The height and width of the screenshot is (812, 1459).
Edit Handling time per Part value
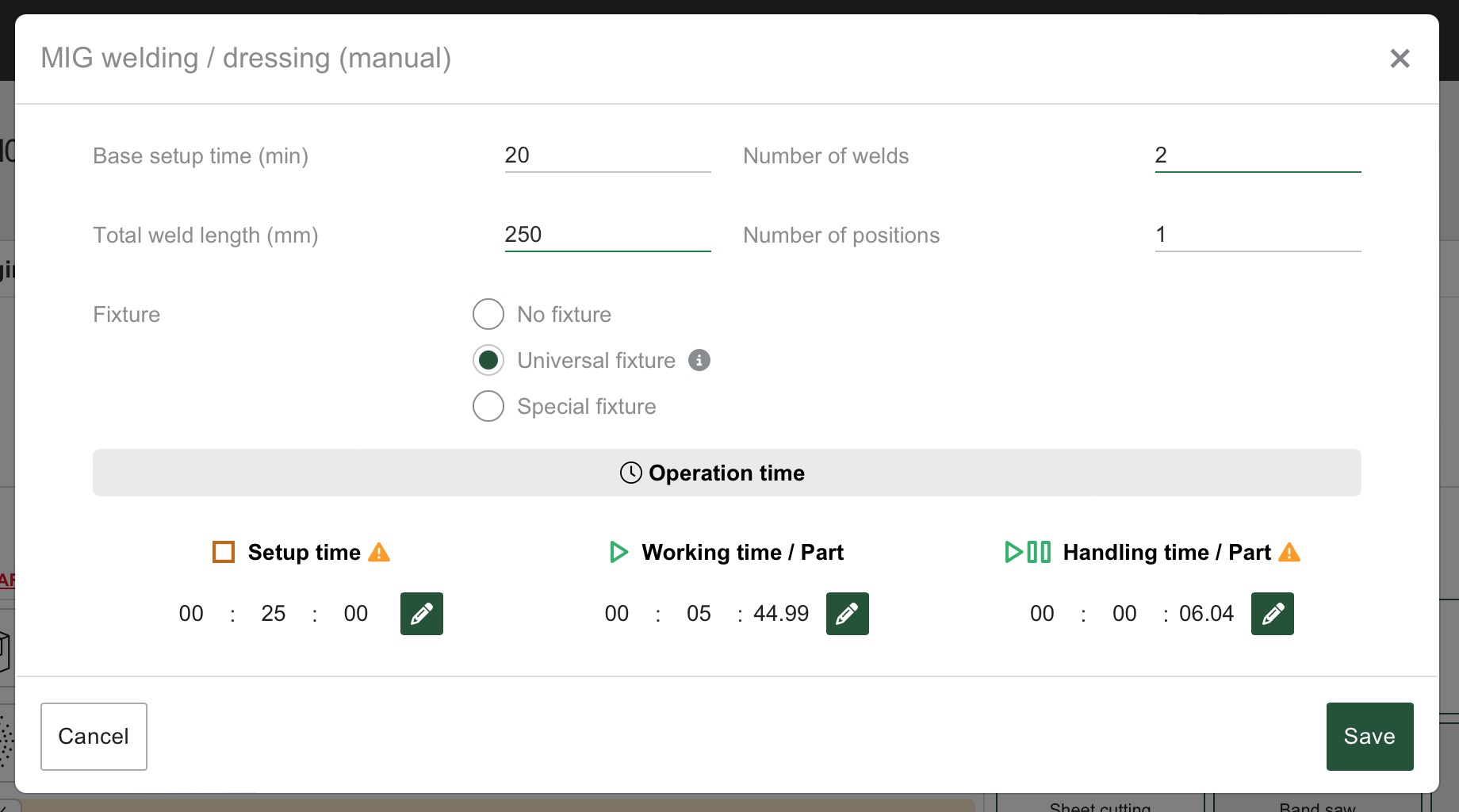[x=1272, y=614]
